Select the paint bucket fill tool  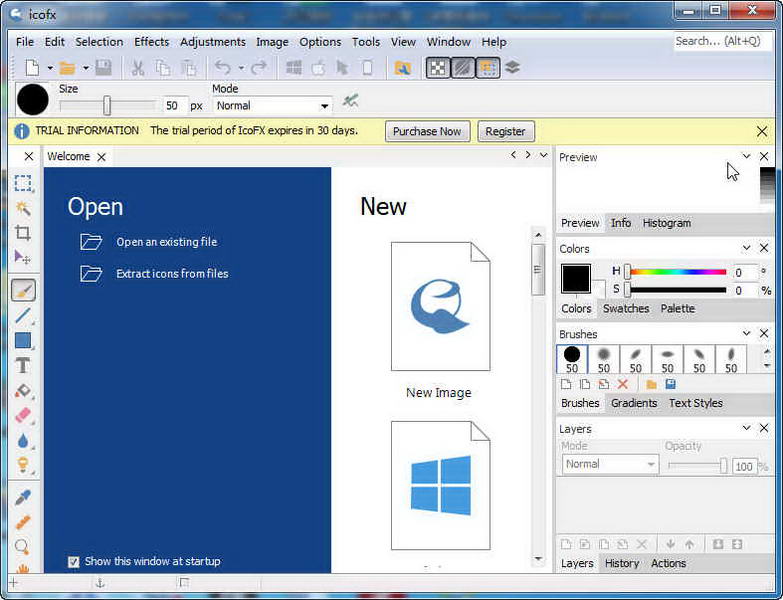pos(23,390)
